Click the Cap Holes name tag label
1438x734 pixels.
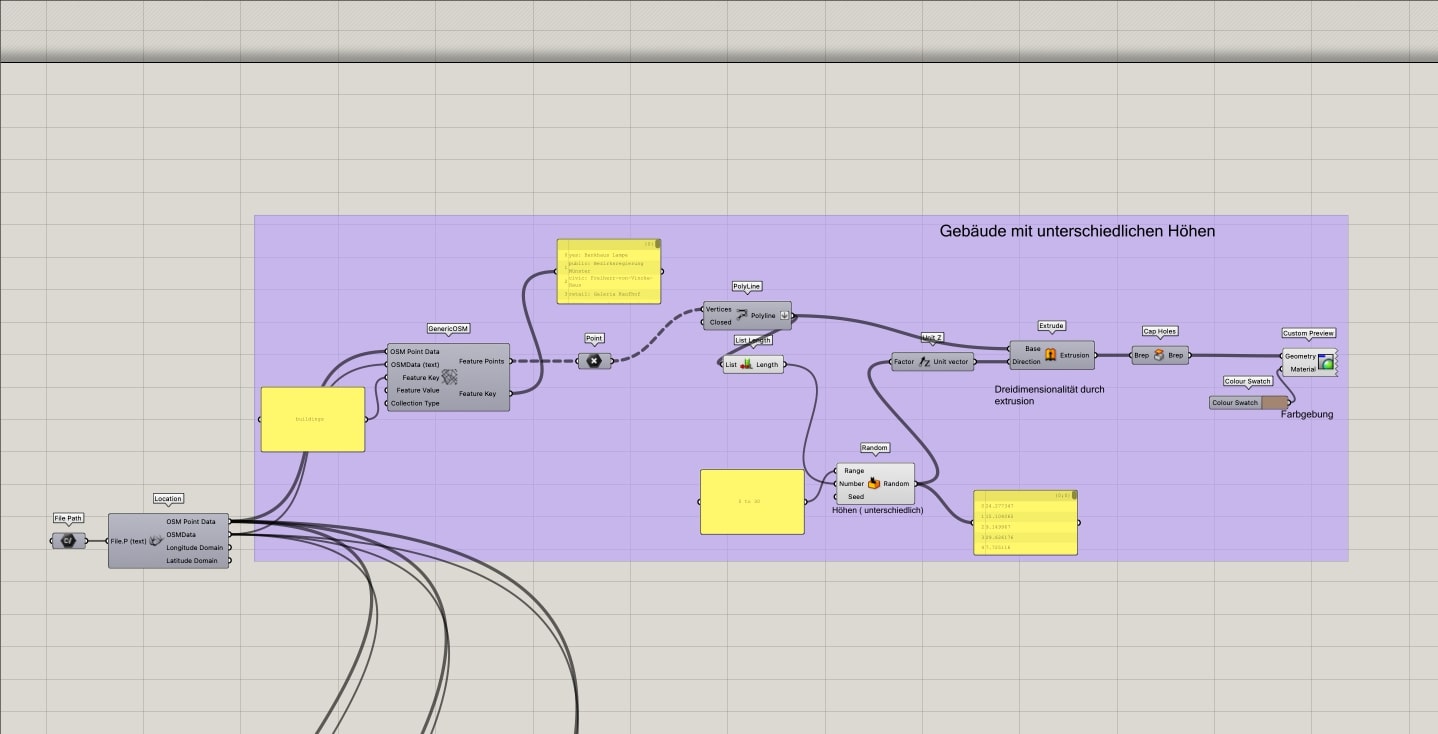1158,331
